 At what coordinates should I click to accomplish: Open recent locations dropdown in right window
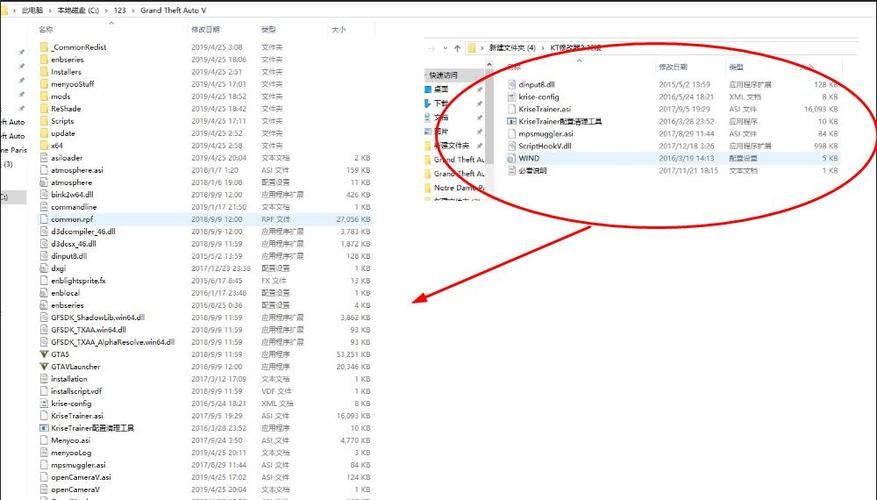(445, 49)
